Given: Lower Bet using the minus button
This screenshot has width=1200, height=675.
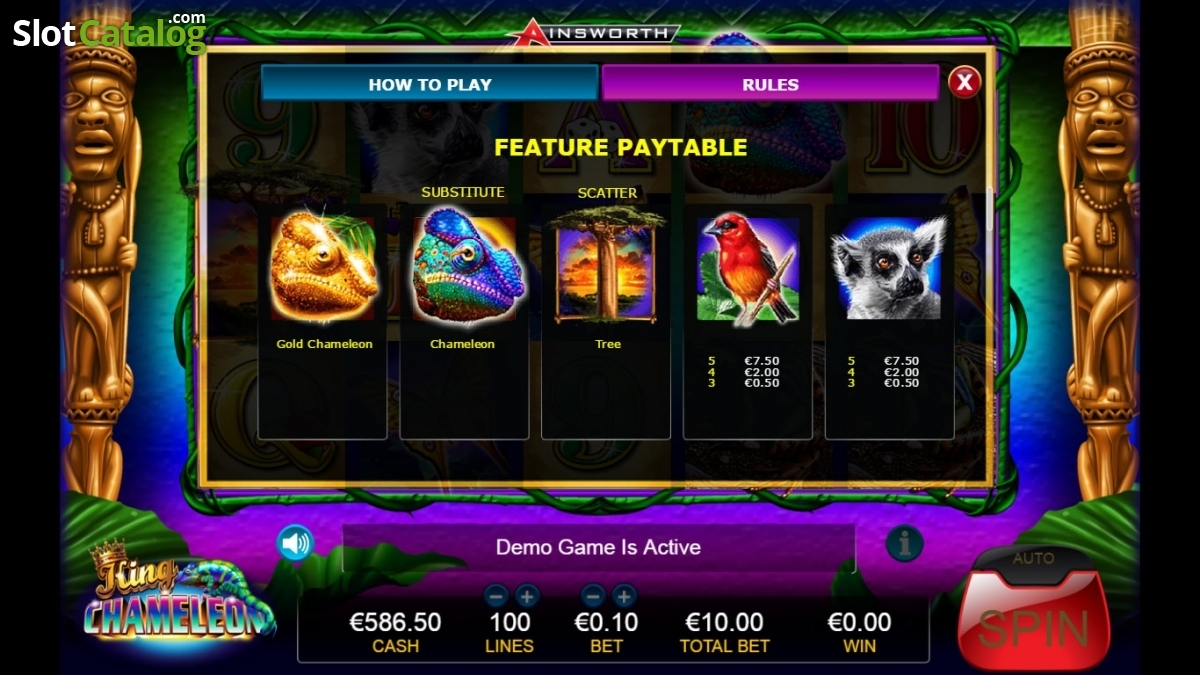Looking at the screenshot, I should point(593,597).
